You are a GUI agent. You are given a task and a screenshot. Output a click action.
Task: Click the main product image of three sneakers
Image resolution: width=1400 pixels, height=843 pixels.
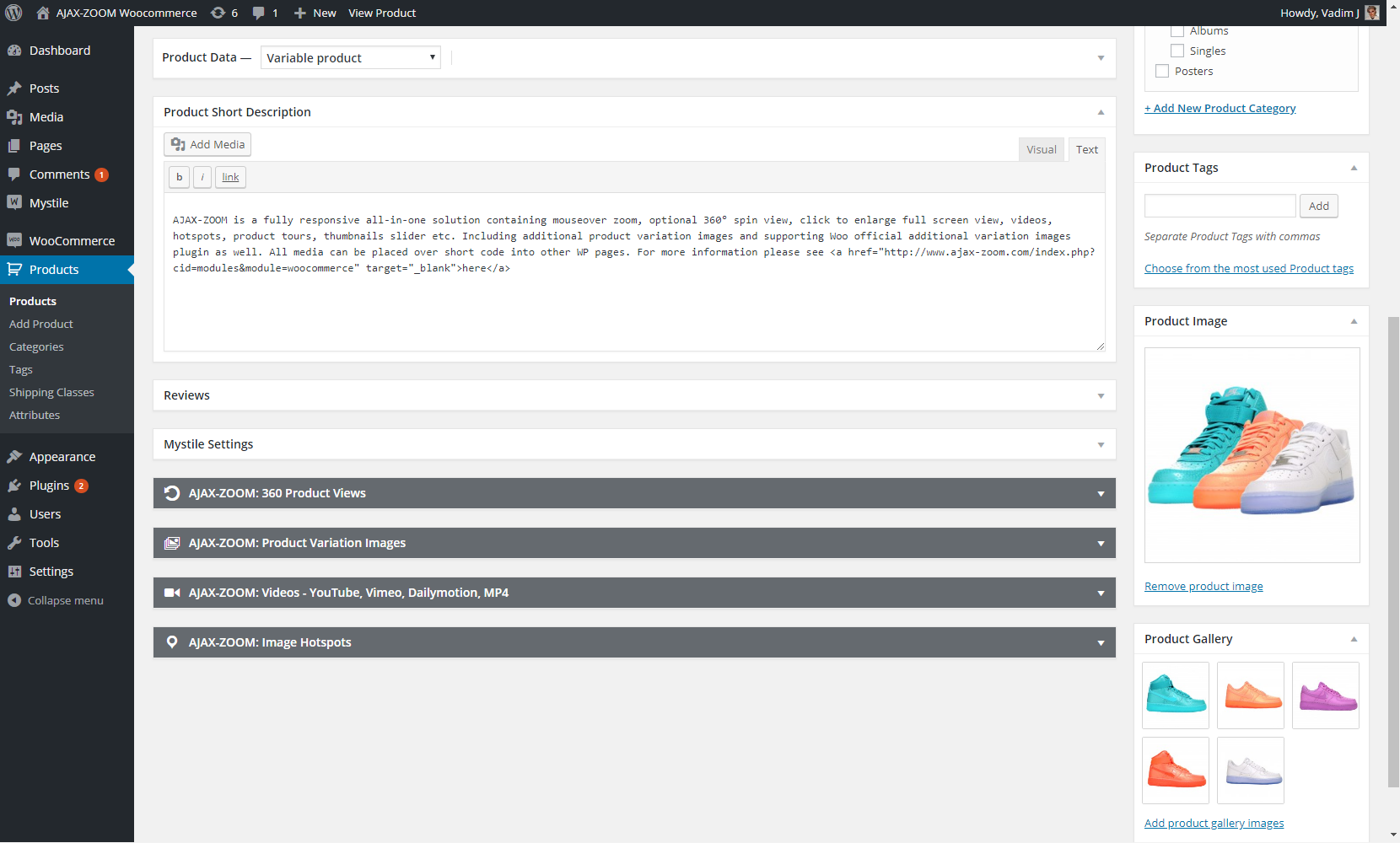coord(1252,455)
